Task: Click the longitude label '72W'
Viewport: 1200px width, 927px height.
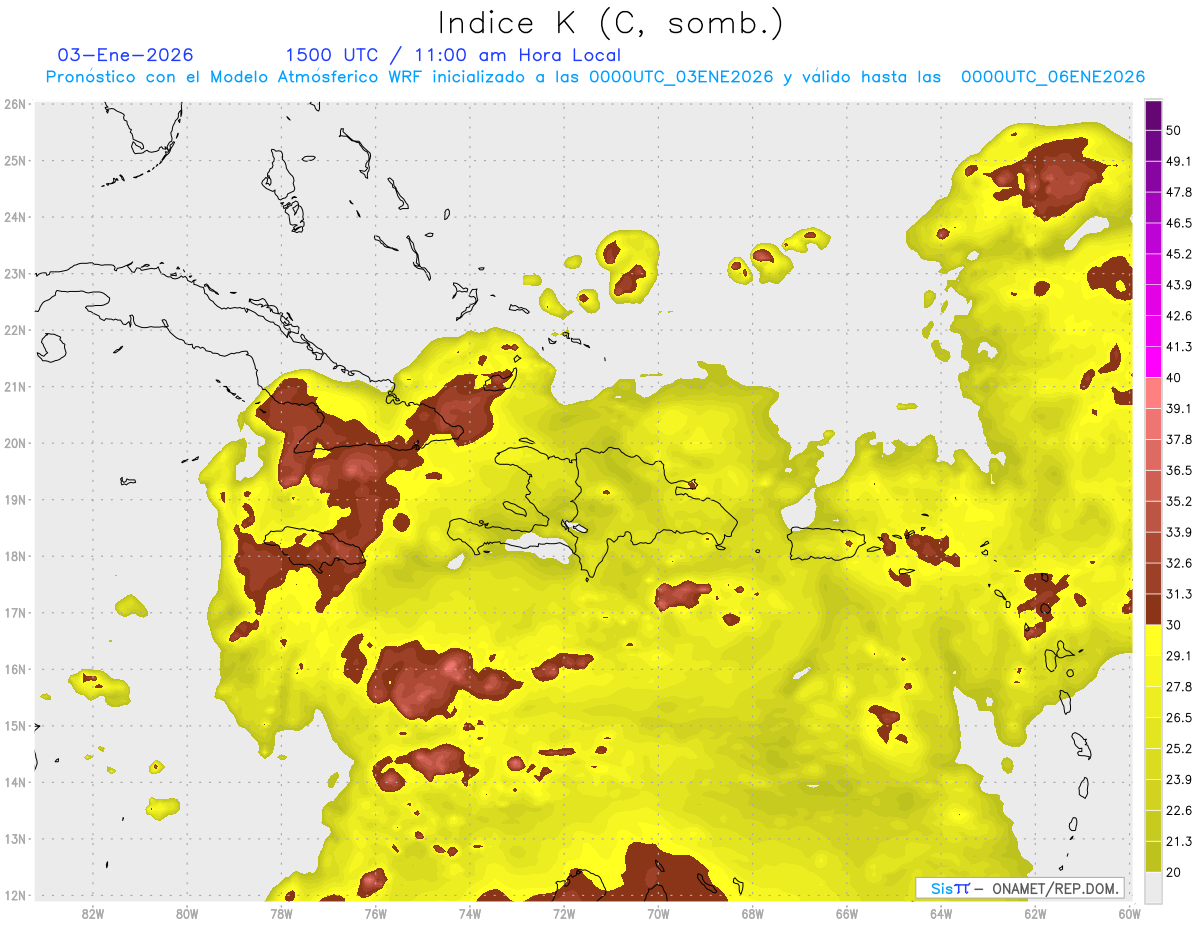Action: [x=564, y=914]
